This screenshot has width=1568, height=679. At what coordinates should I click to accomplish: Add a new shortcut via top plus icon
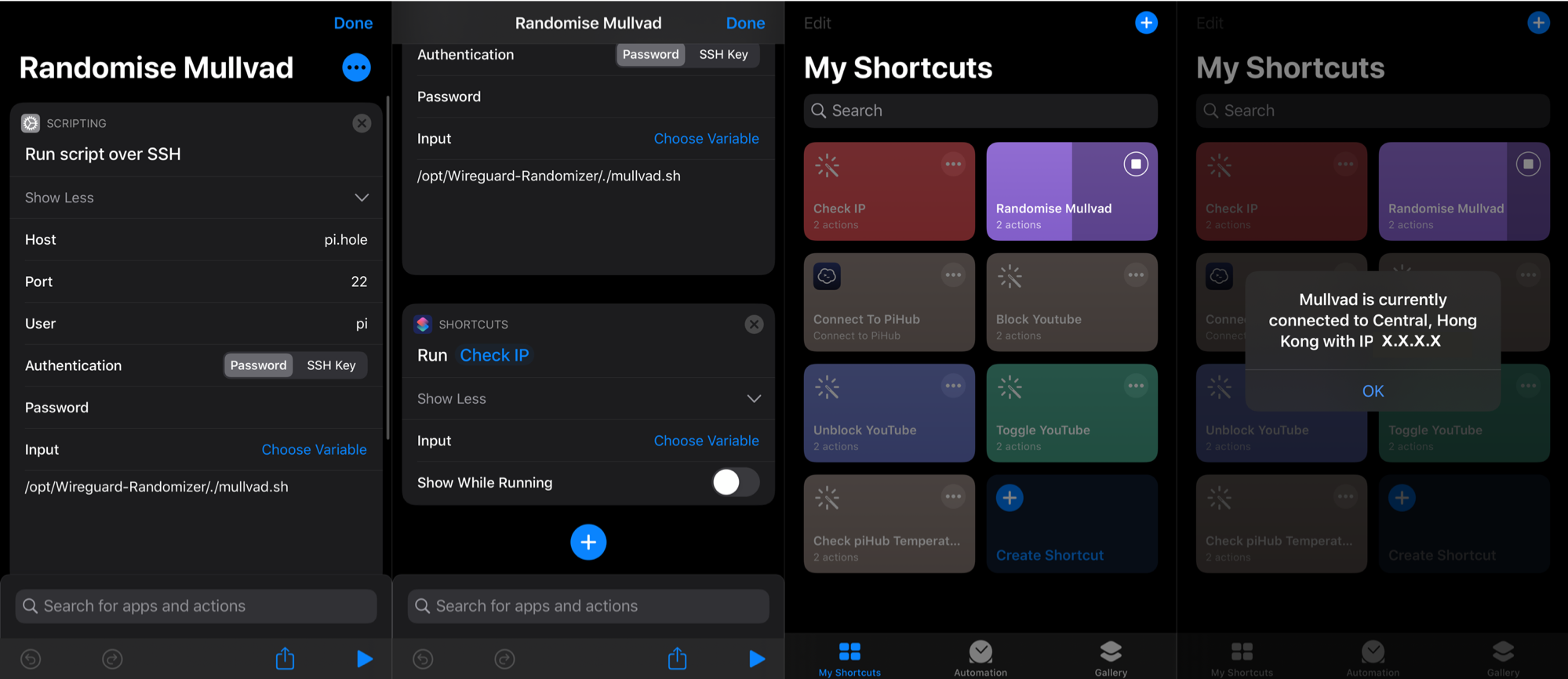(1146, 23)
